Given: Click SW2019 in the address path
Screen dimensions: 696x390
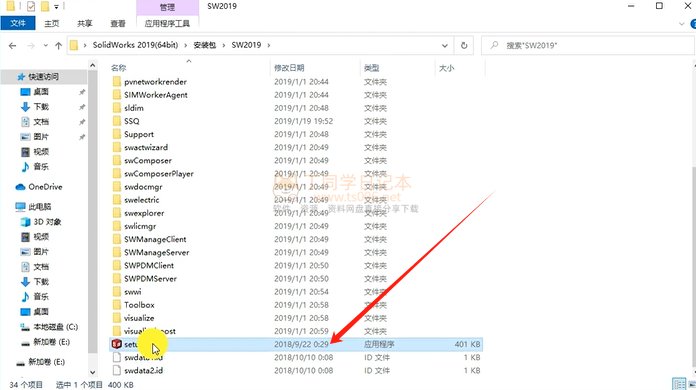Looking at the screenshot, I should (x=246, y=45).
